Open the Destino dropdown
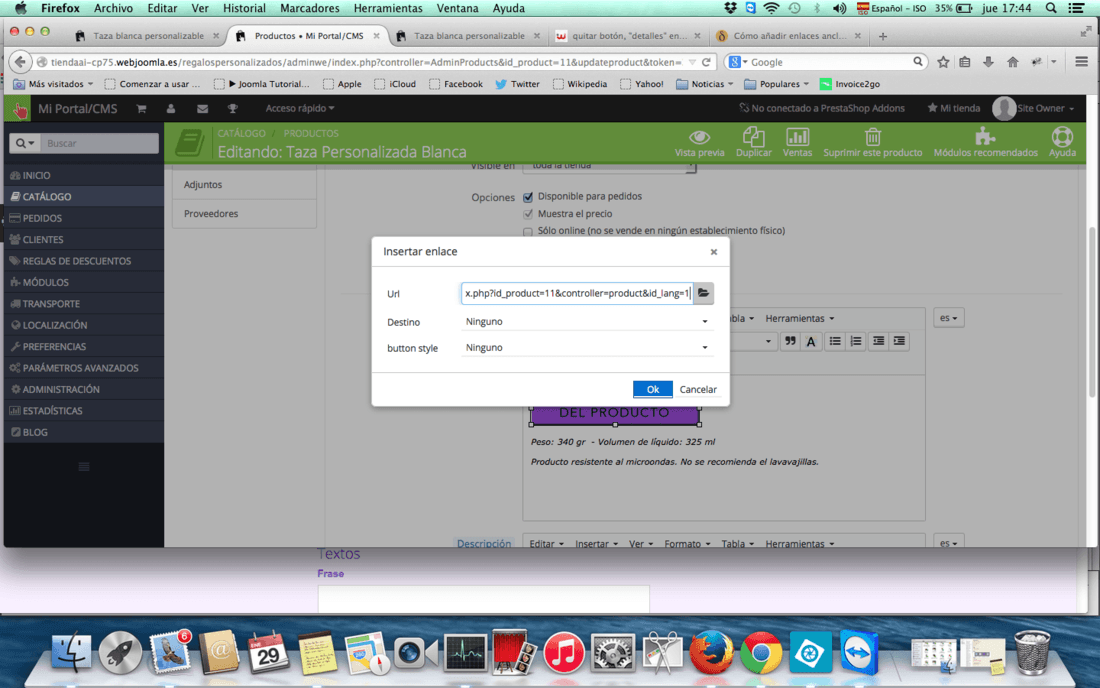This screenshot has height=688, width=1100. click(586, 321)
